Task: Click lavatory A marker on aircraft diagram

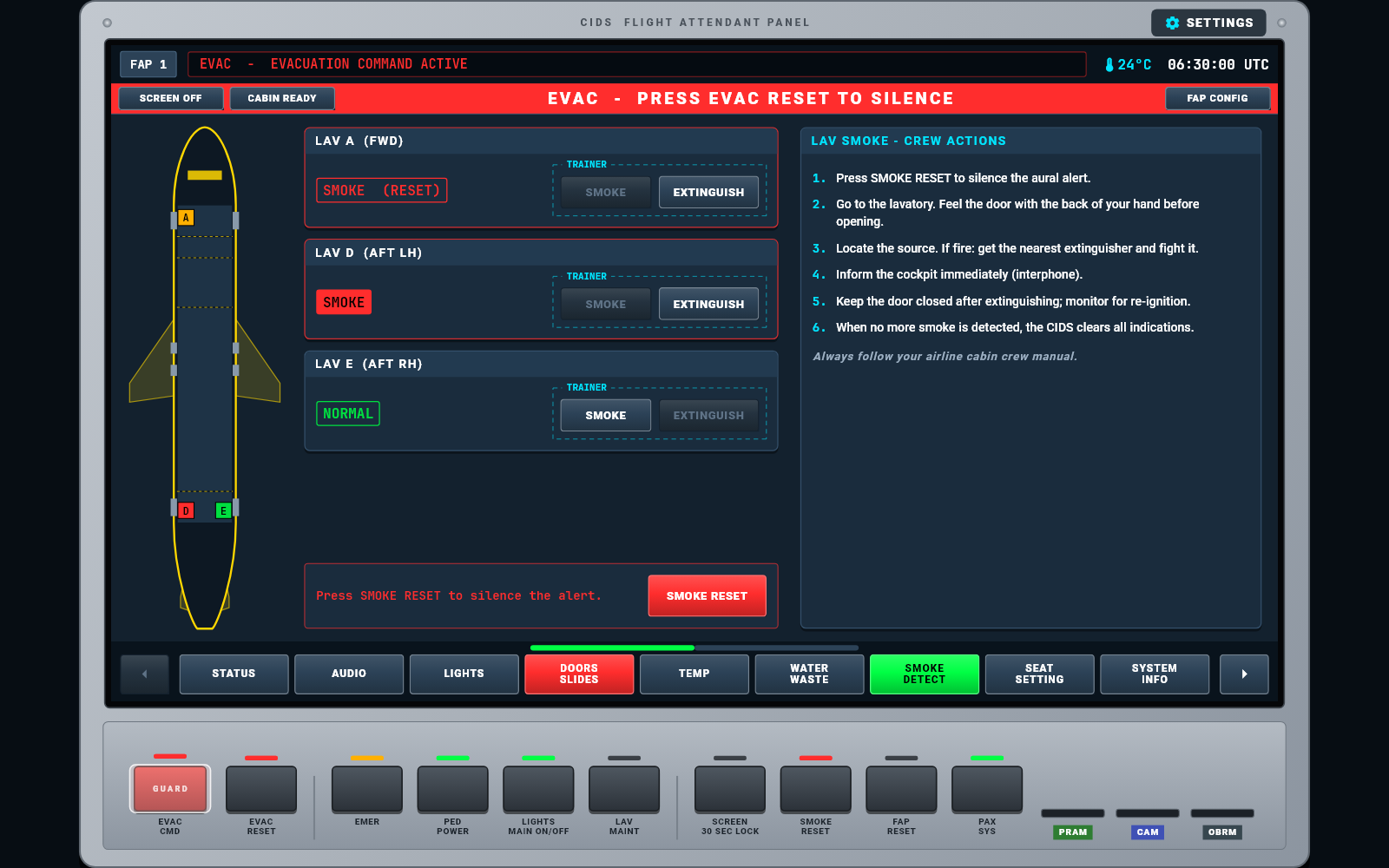Action: pyautogui.click(x=186, y=218)
